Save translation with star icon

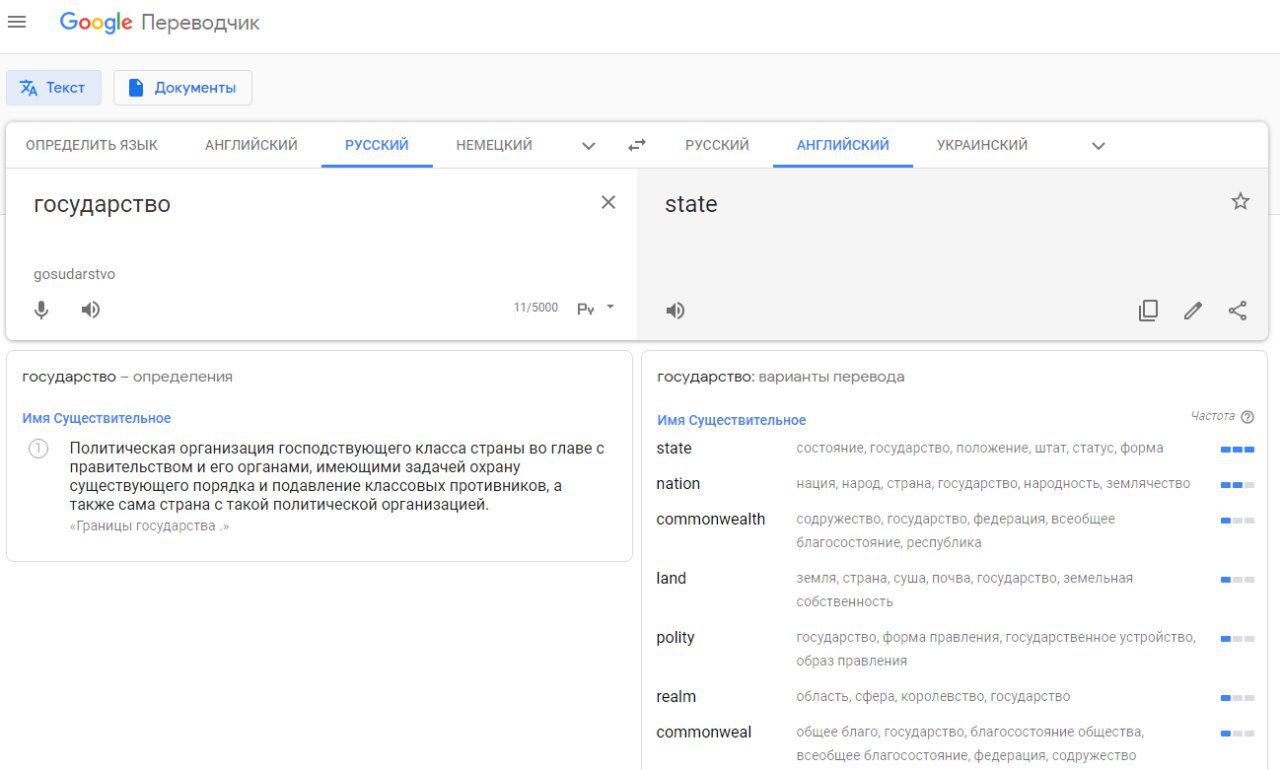1240,202
